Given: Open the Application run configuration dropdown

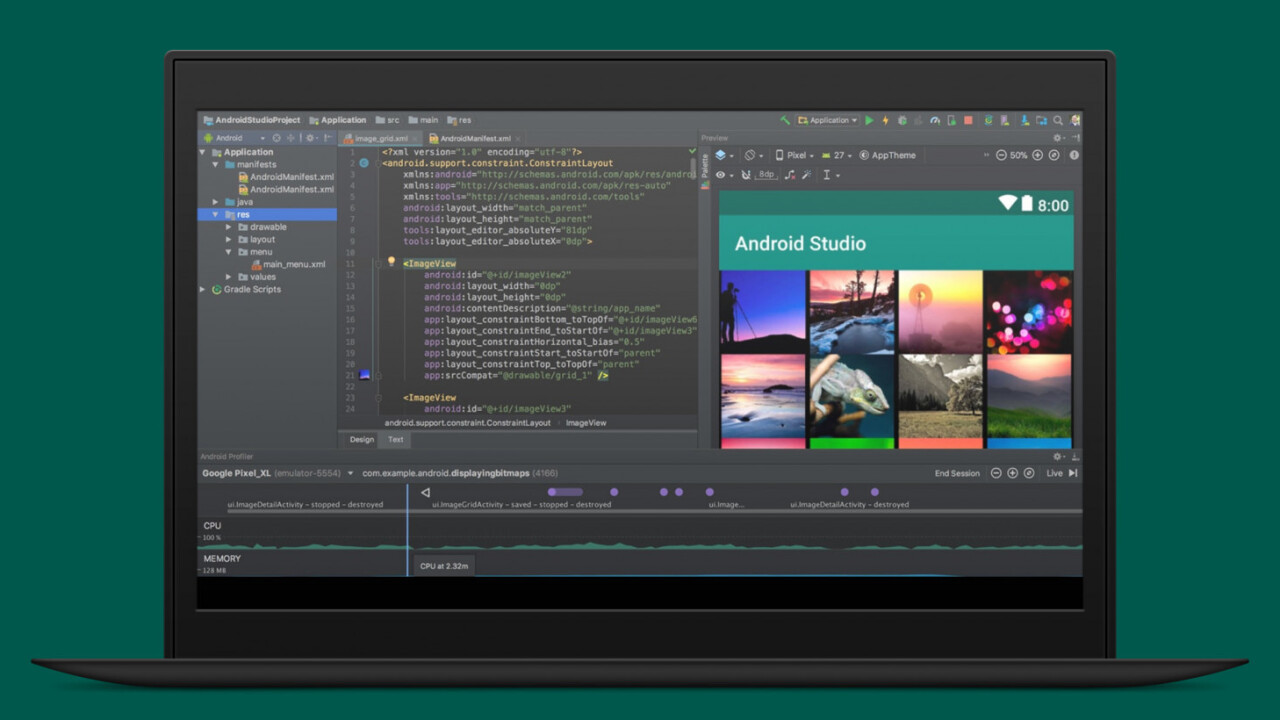Looking at the screenshot, I should click(828, 120).
